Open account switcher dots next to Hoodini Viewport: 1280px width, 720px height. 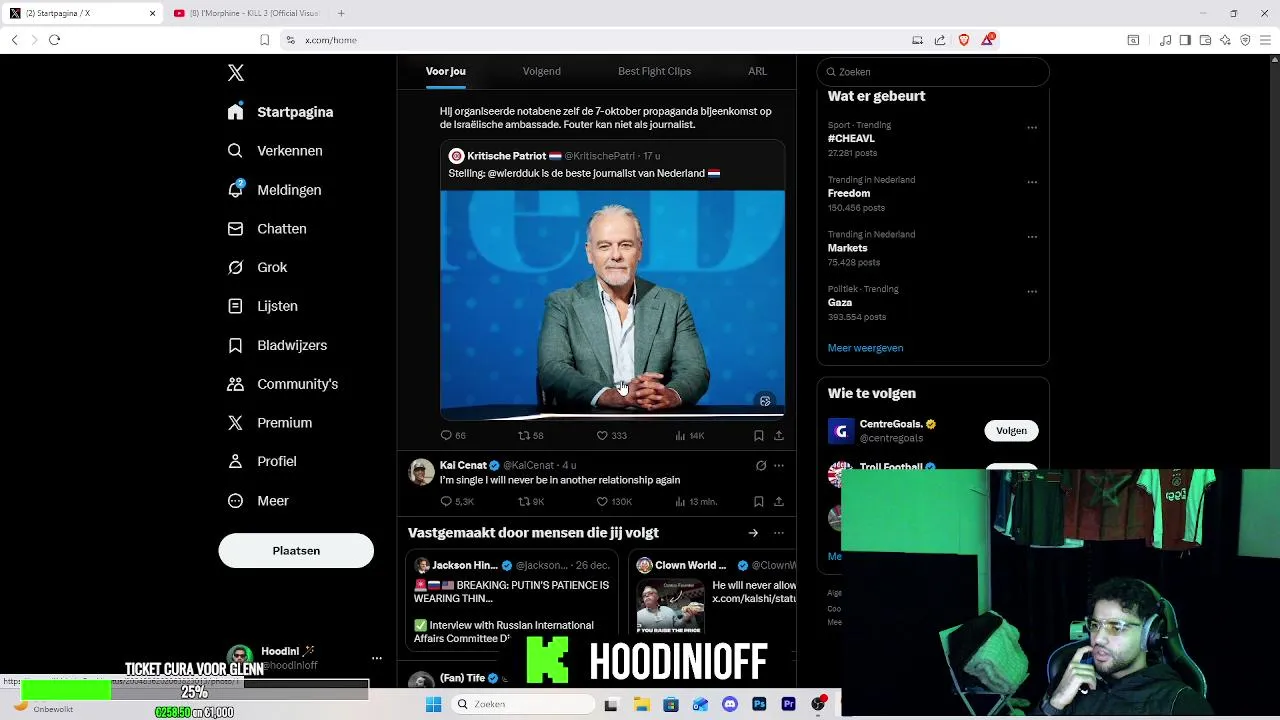pos(377,658)
